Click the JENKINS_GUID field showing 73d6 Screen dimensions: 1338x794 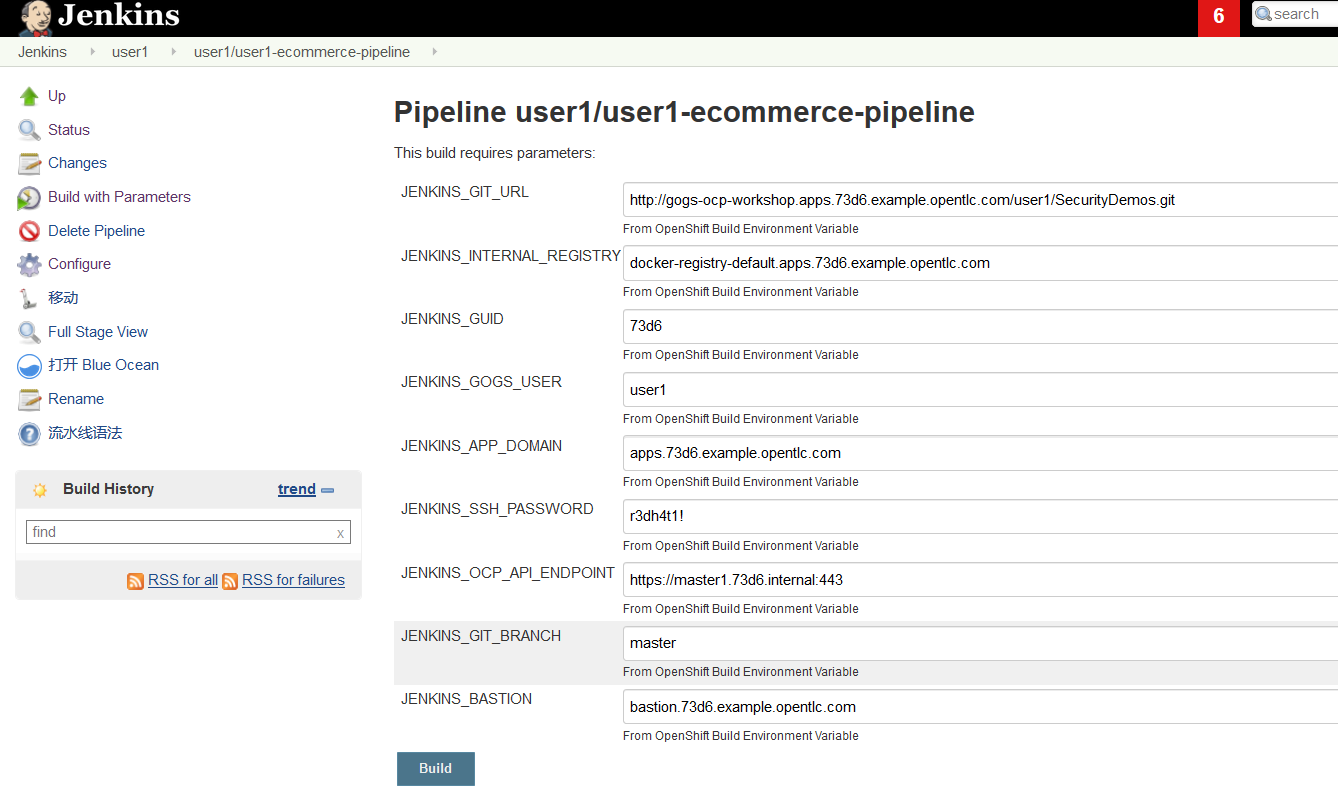point(980,326)
